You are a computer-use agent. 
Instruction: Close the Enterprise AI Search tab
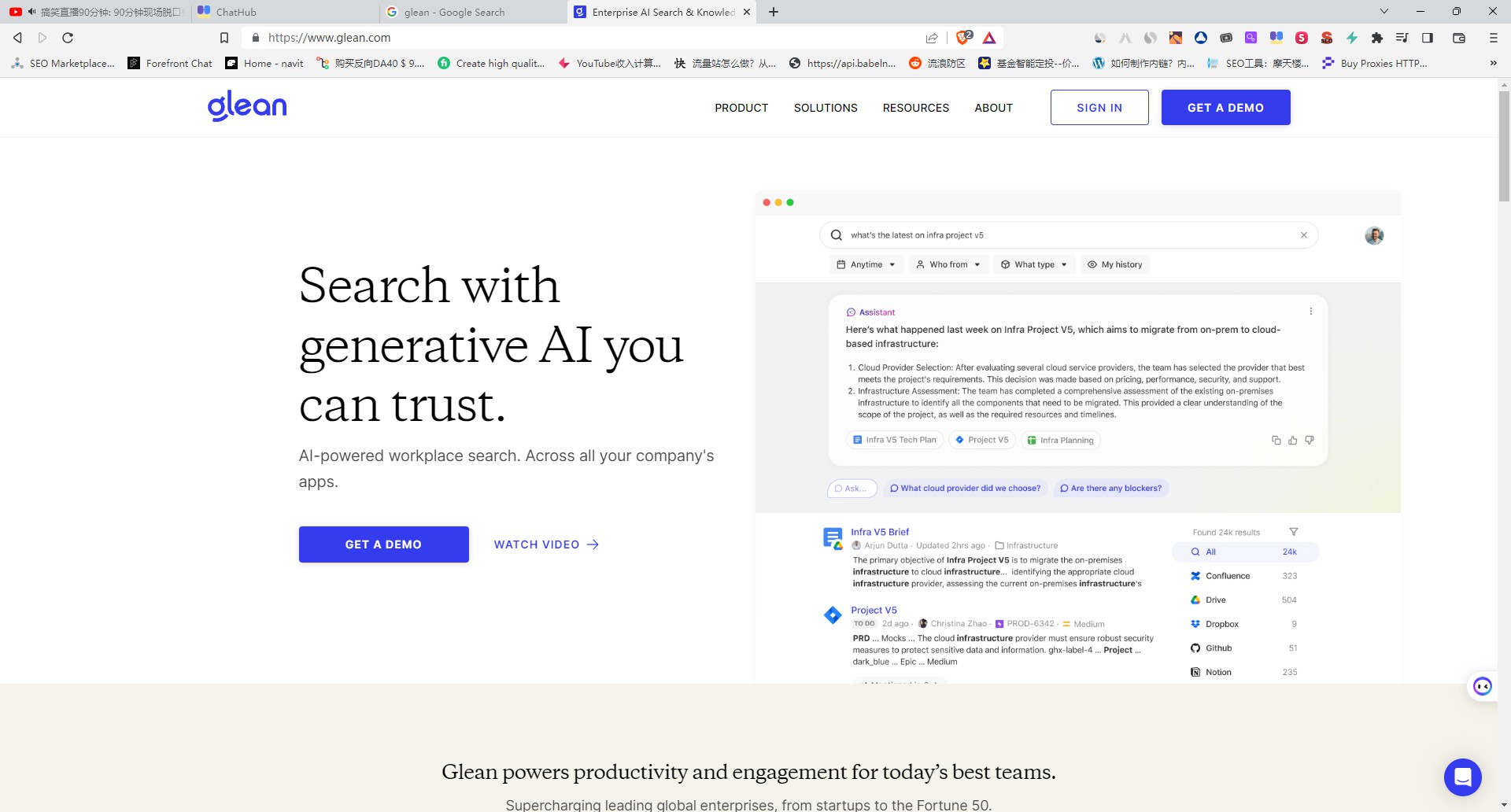[x=746, y=12]
